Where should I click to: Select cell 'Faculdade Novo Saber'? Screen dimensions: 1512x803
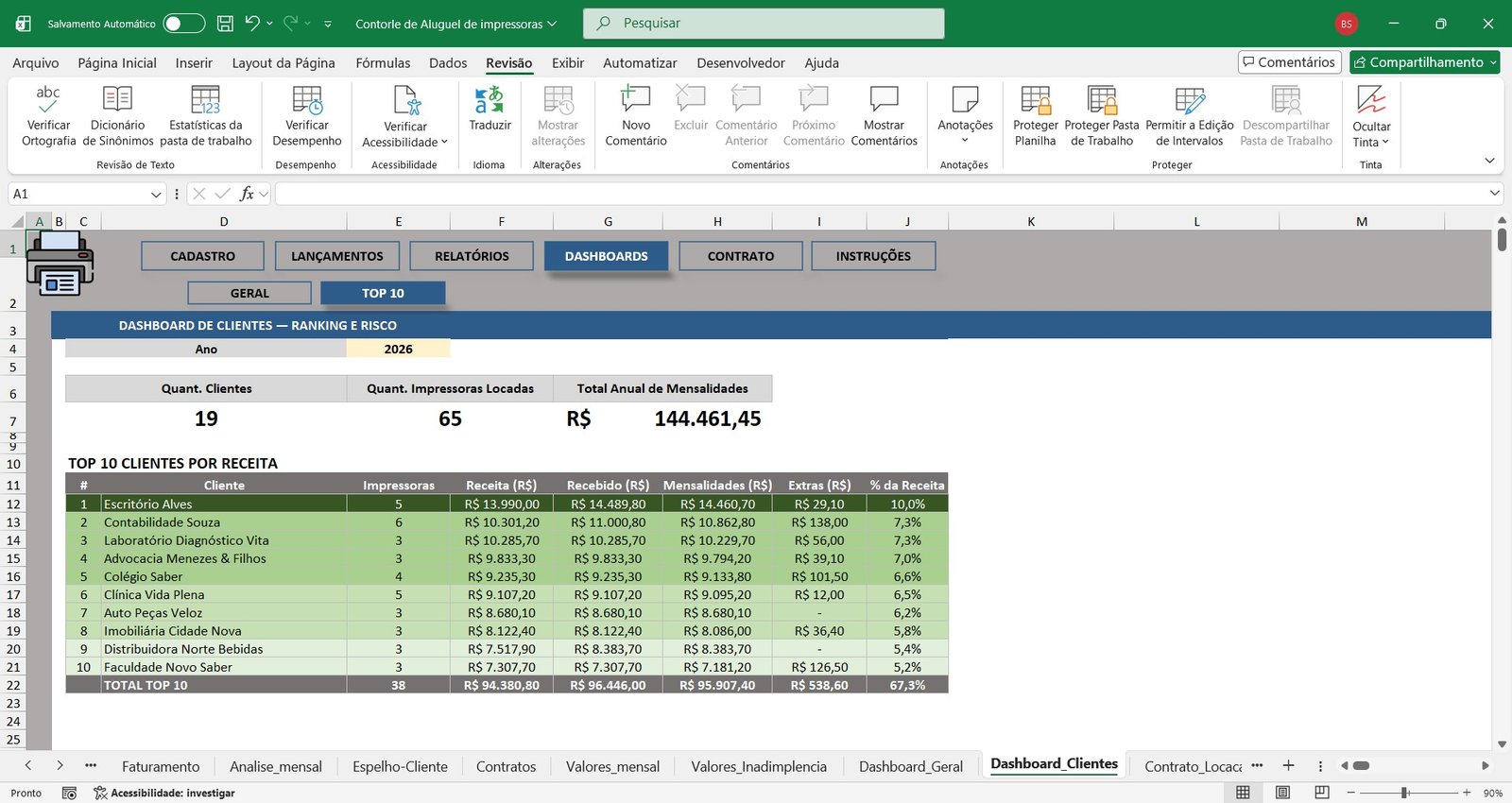[224, 667]
